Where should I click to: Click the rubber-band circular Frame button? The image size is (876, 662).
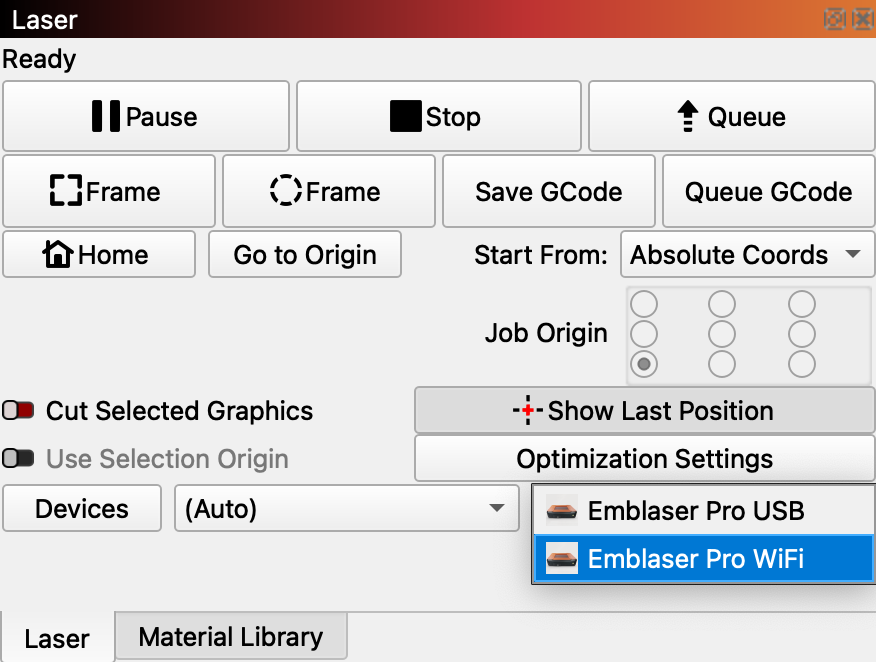pyautogui.click(x=328, y=192)
